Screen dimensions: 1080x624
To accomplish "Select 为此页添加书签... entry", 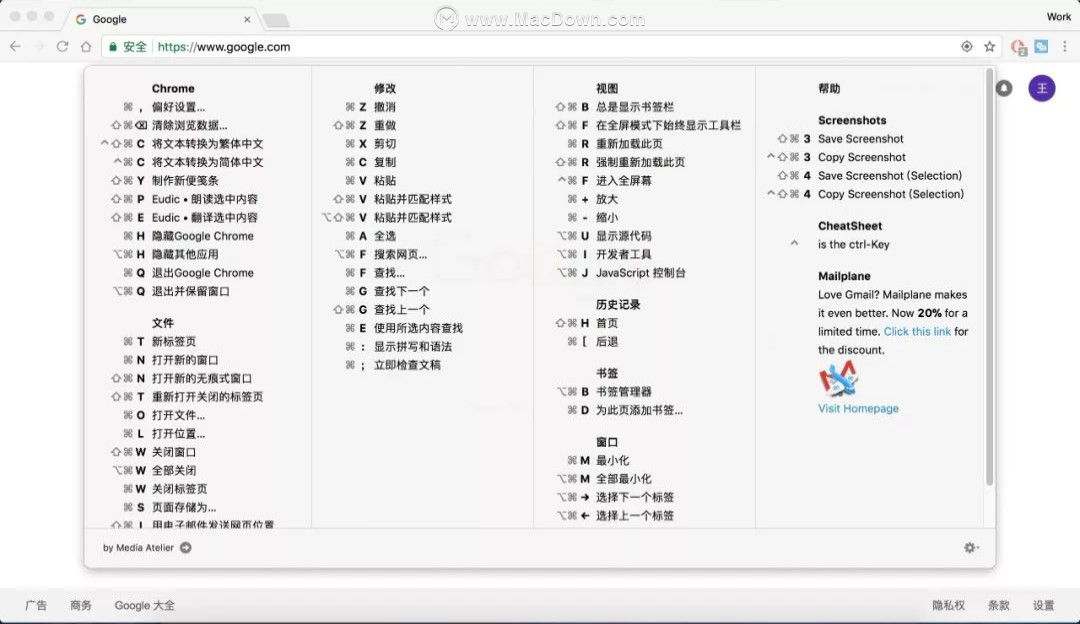I will point(639,410).
